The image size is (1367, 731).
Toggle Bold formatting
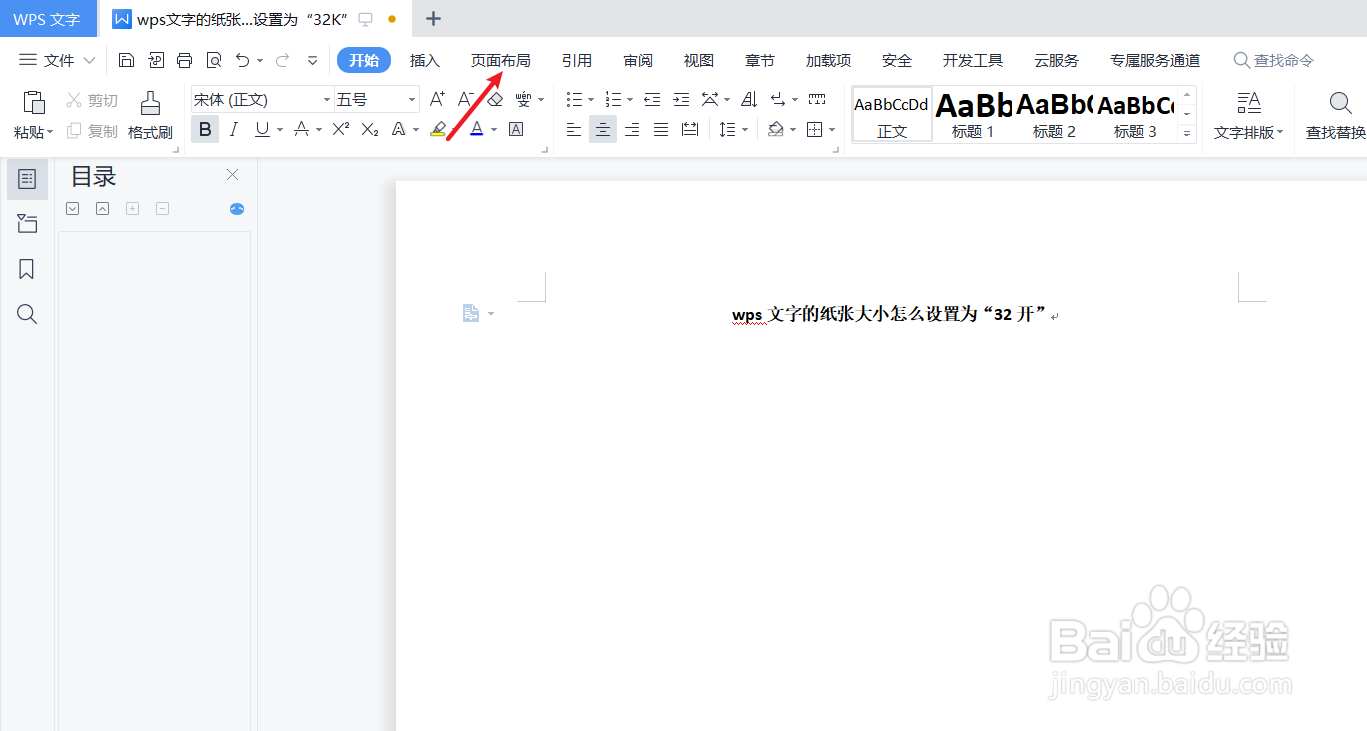point(205,129)
